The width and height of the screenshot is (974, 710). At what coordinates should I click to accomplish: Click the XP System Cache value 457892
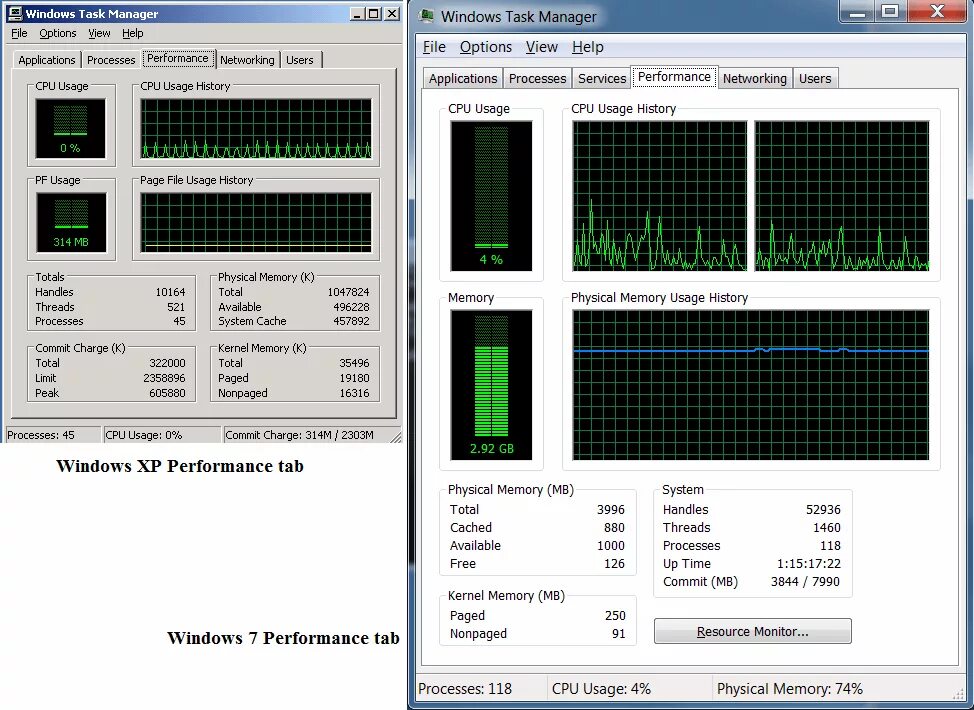pyautogui.click(x=351, y=321)
